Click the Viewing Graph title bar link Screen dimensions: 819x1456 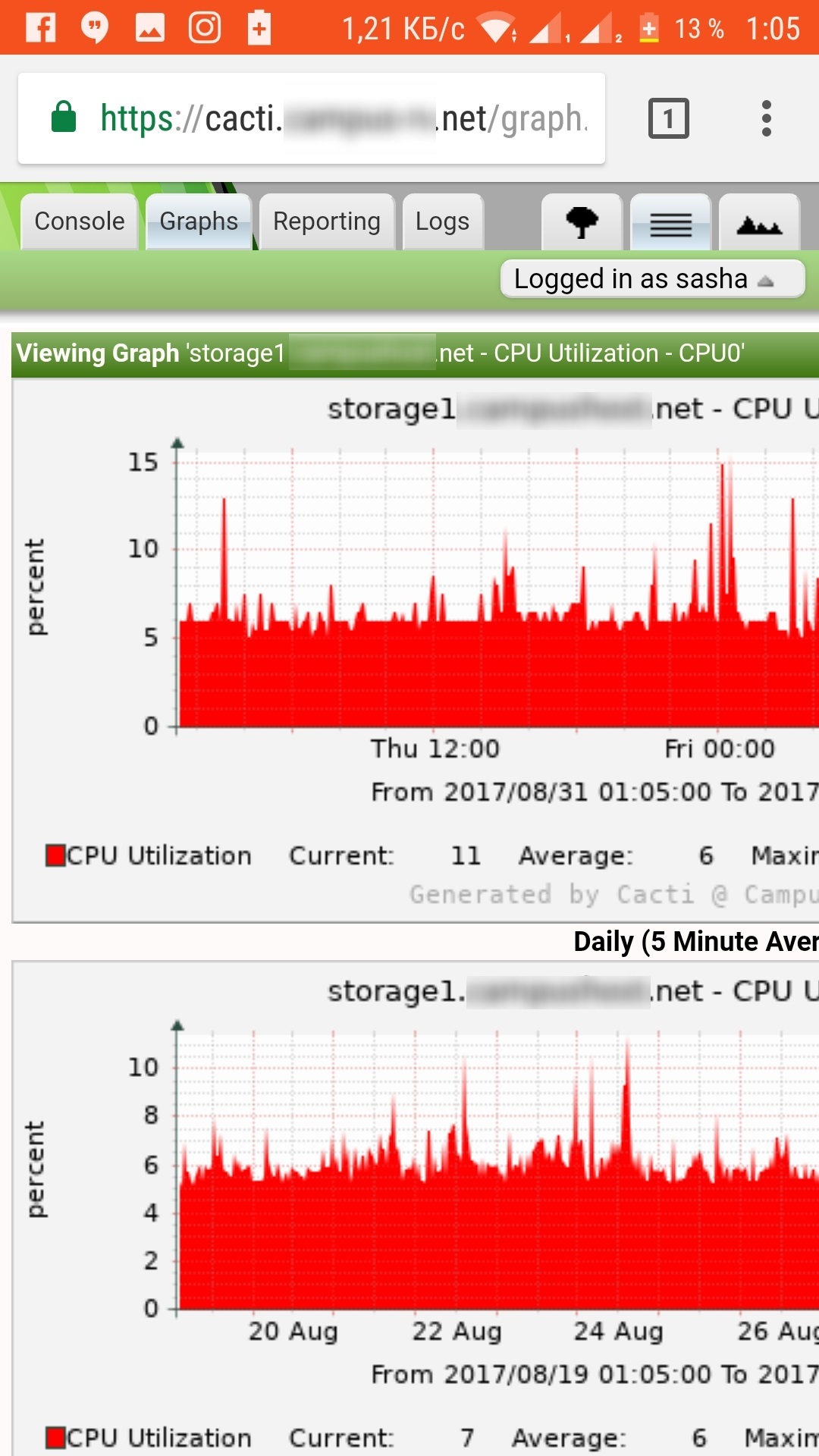[x=379, y=353]
